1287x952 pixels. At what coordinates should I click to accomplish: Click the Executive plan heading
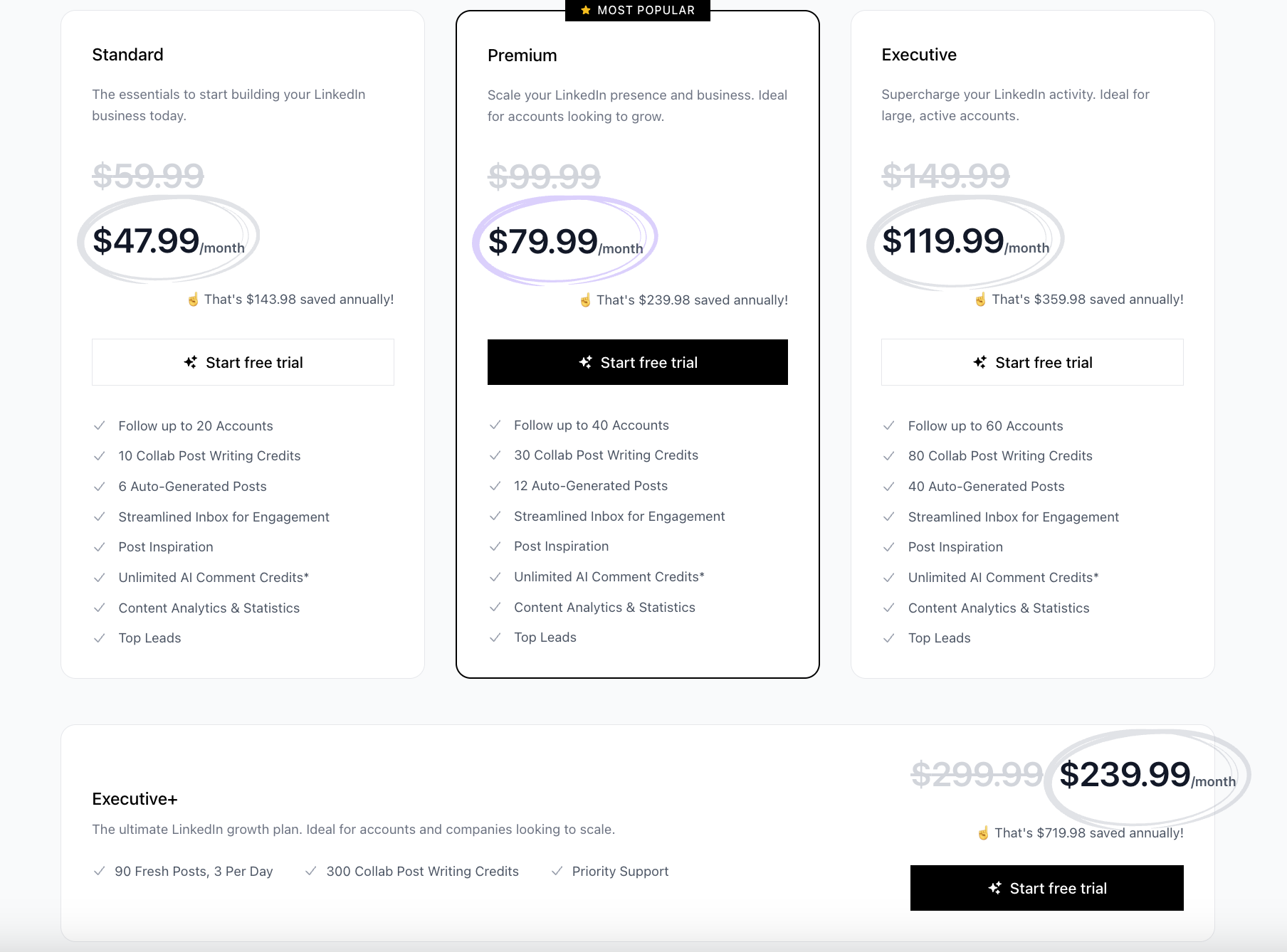tap(919, 54)
